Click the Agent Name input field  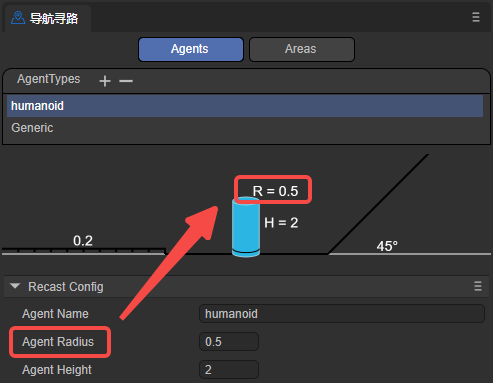pos(342,314)
